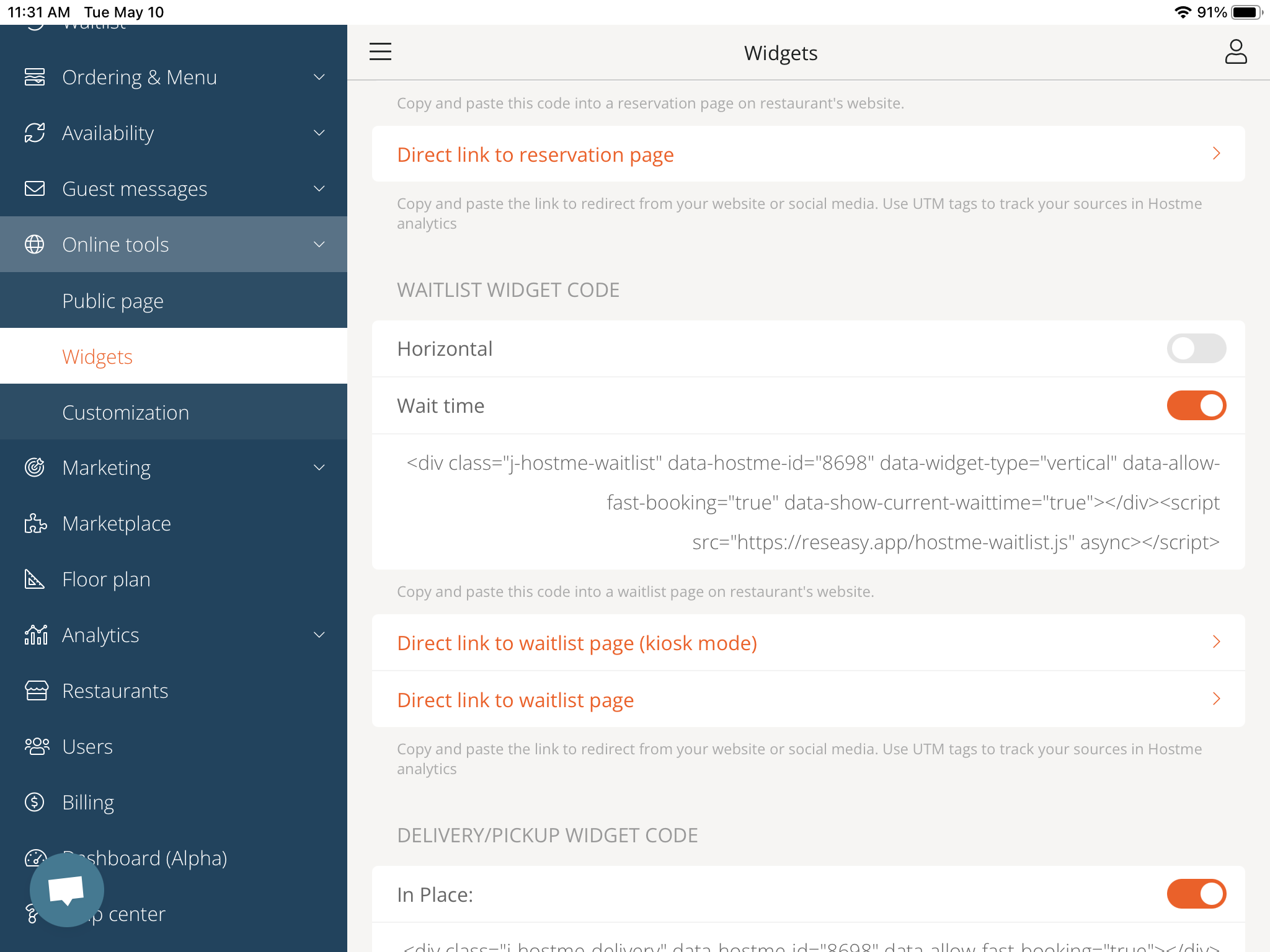This screenshot has width=1270, height=952.
Task: Open the Public page menu item
Action: (113, 301)
